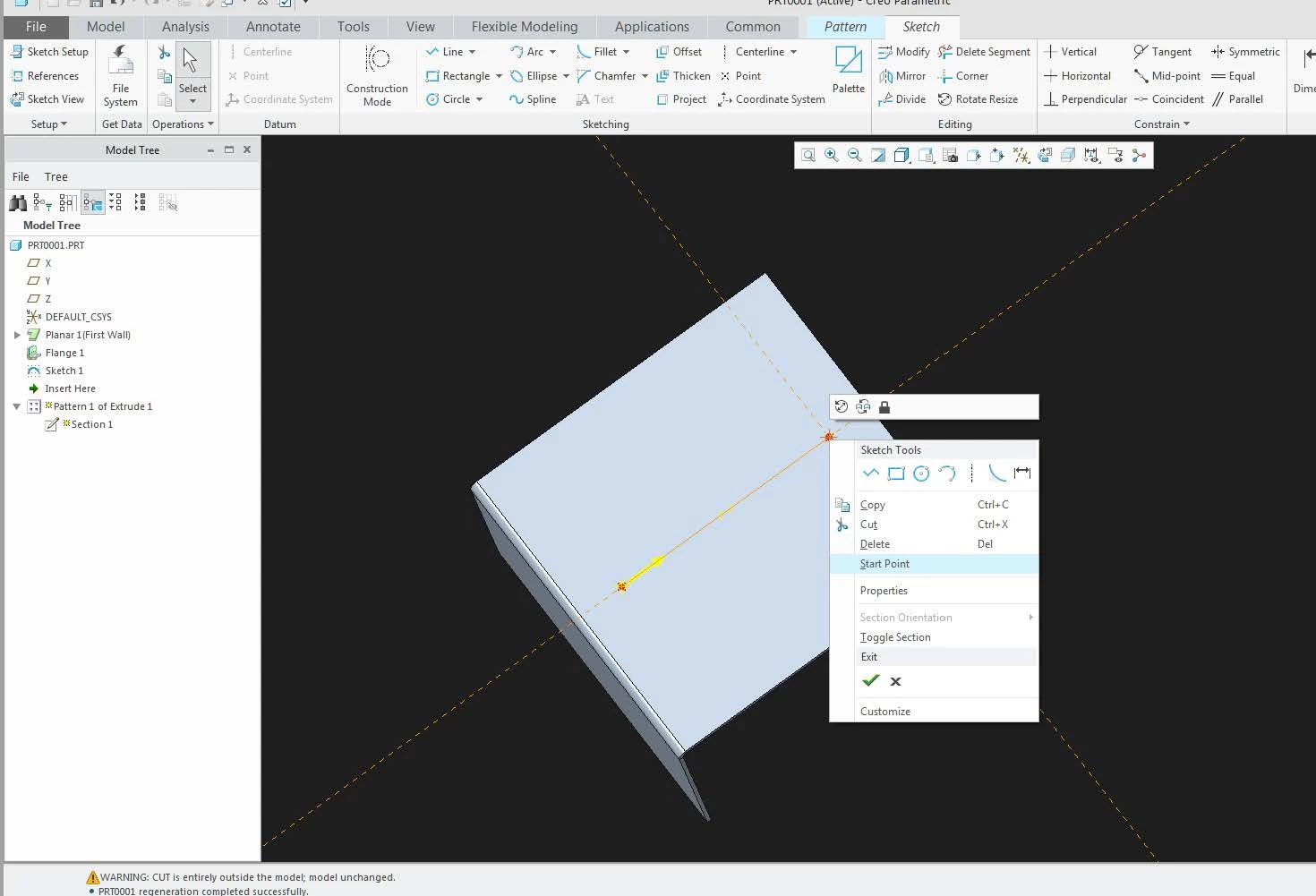Image resolution: width=1316 pixels, height=896 pixels.
Task: Click the scissors cut icon in Operations
Action: click(165, 53)
